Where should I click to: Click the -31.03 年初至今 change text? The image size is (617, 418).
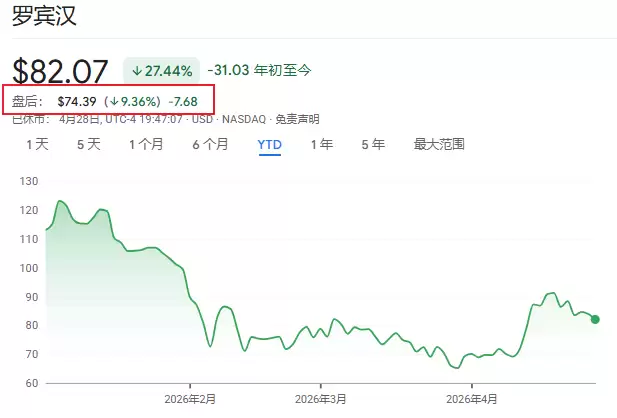pyautogui.click(x=259, y=70)
